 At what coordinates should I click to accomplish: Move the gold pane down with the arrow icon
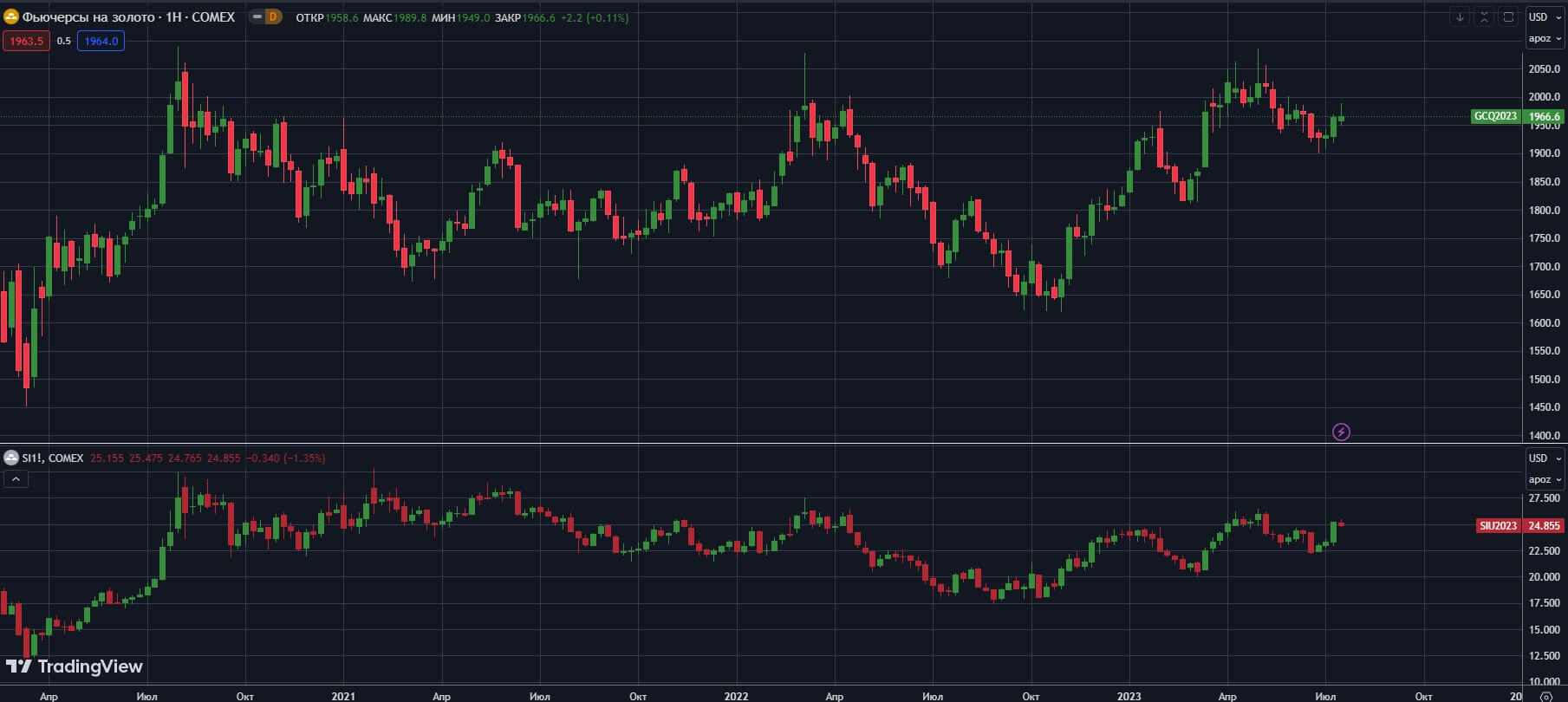click(1460, 17)
